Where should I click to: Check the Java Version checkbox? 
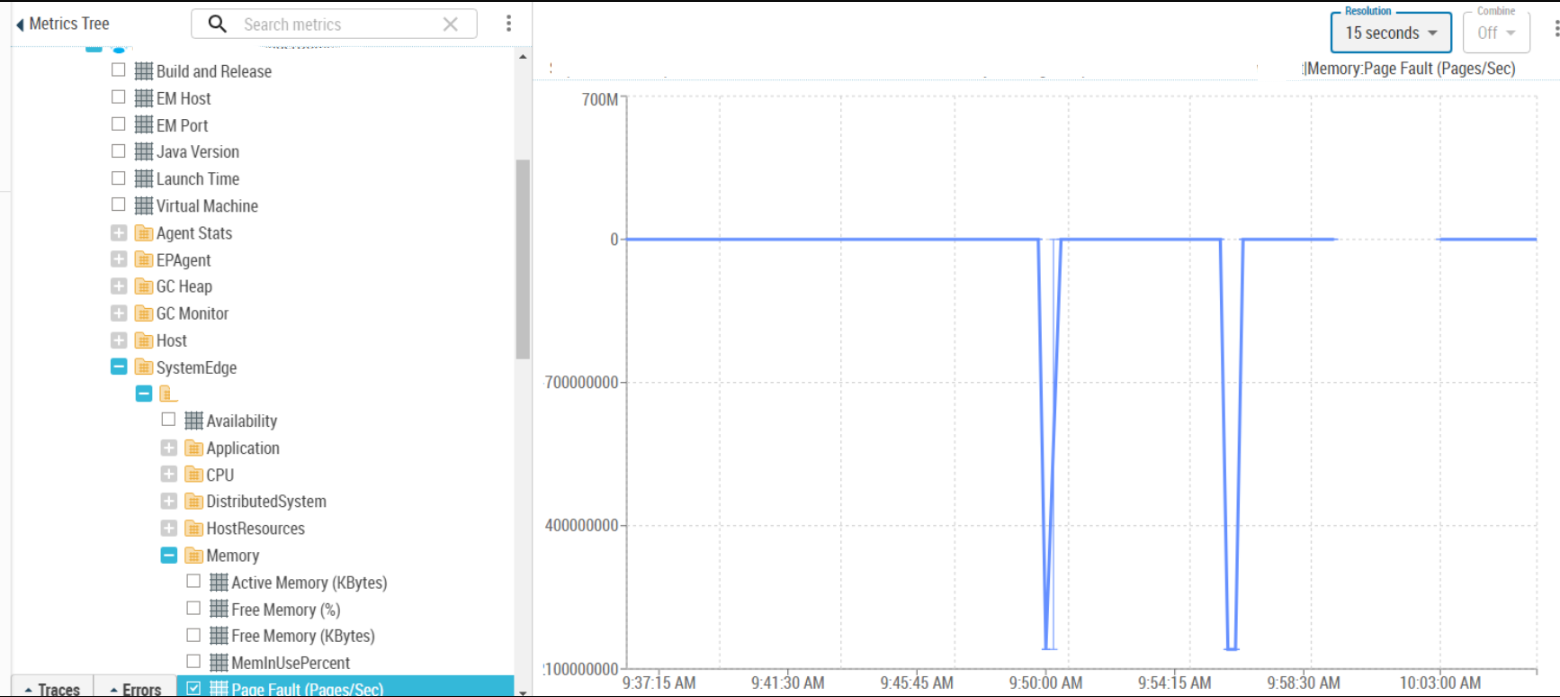click(118, 151)
